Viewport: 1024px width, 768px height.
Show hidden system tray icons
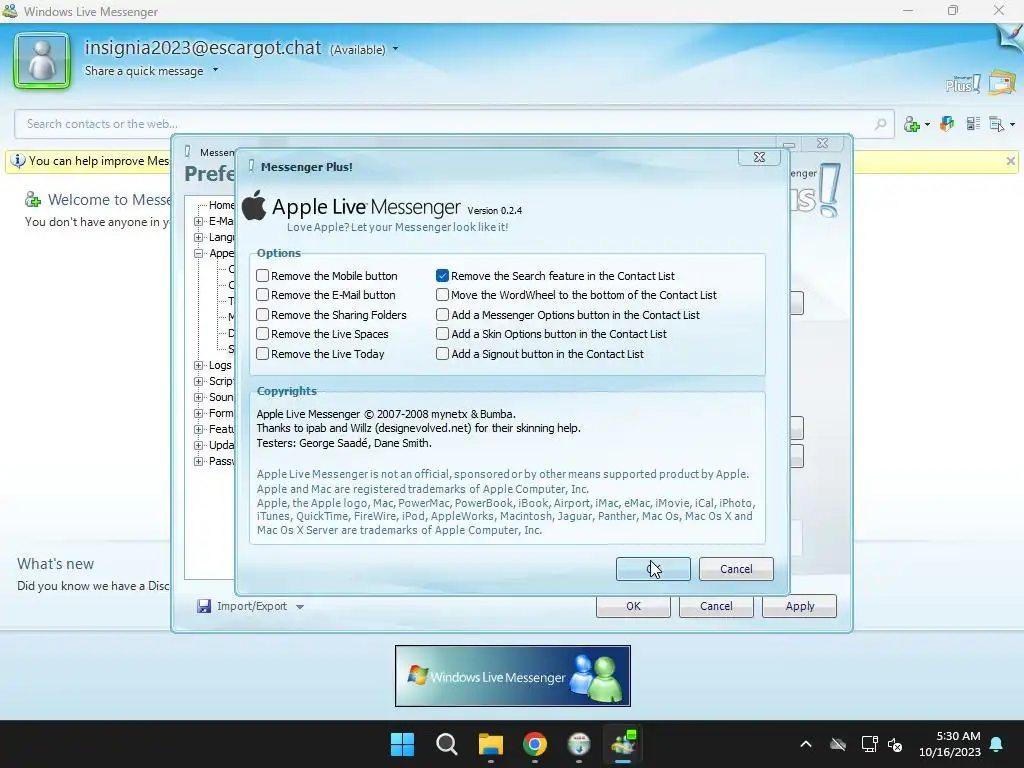[806, 744]
